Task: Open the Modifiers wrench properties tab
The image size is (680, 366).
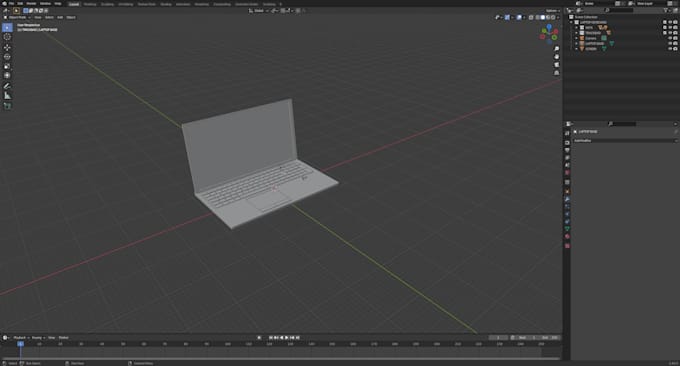Action: point(567,199)
